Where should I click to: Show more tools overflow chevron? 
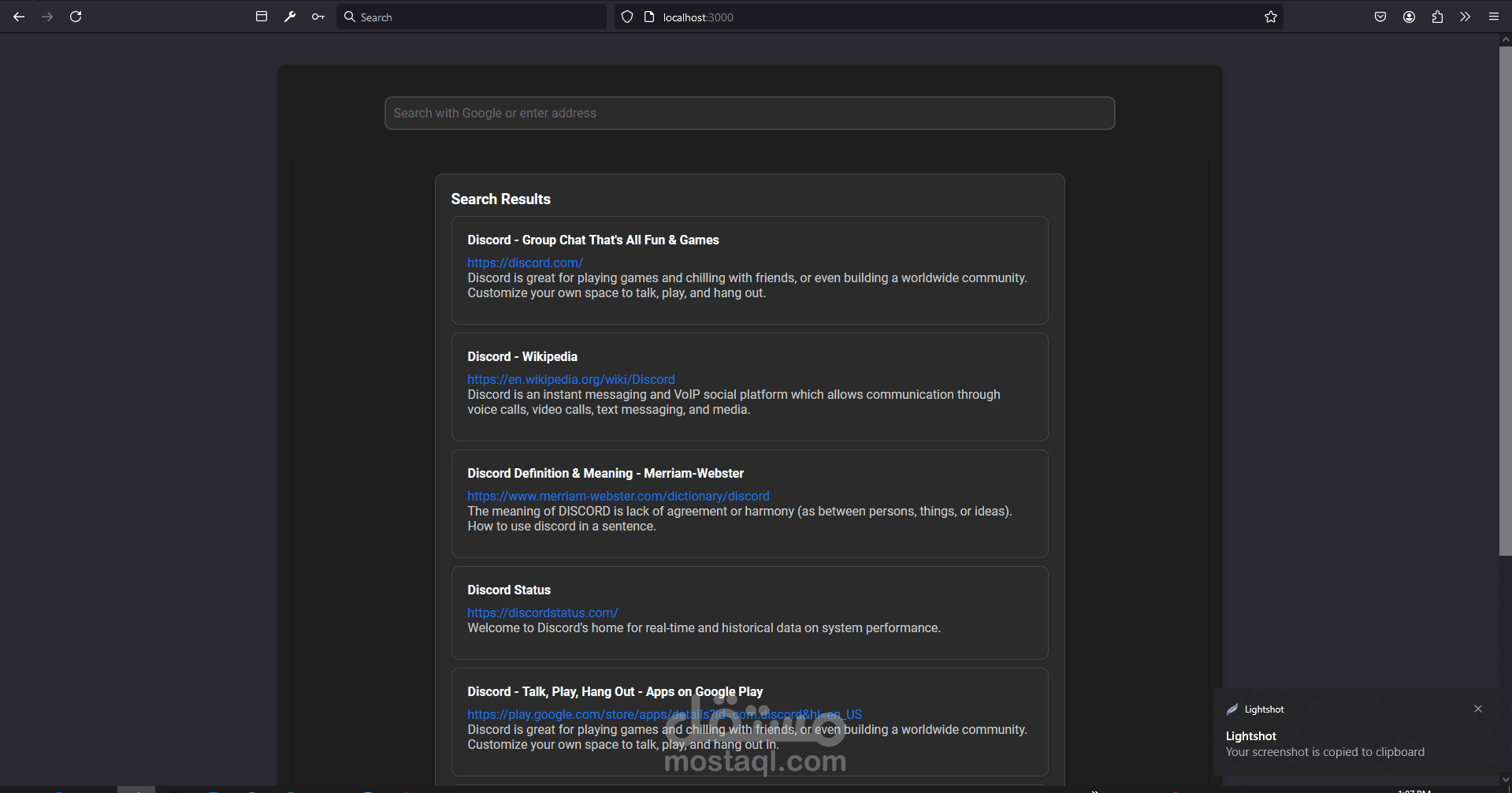coord(1466,17)
